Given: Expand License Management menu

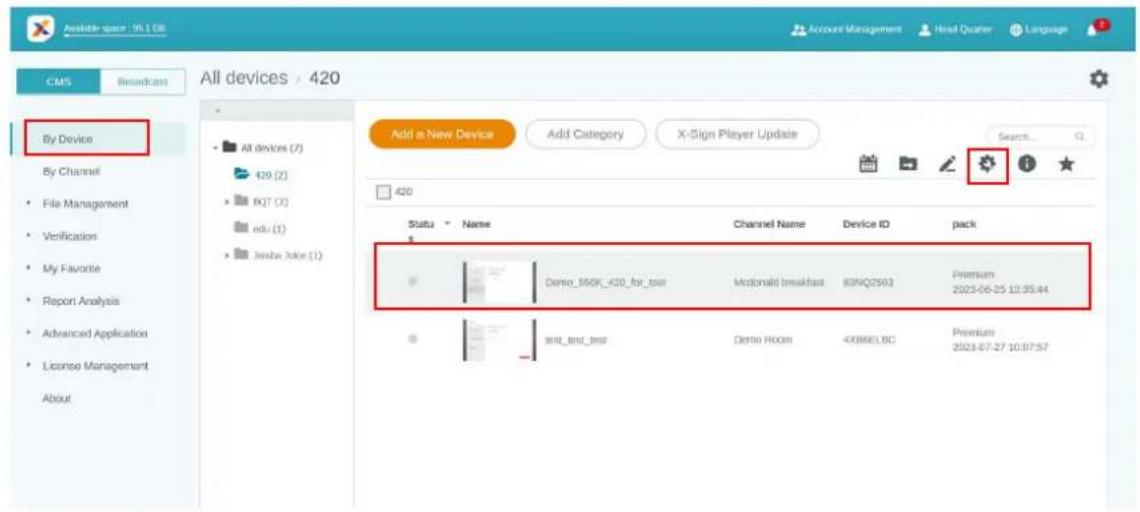Looking at the screenshot, I should (95, 366).
